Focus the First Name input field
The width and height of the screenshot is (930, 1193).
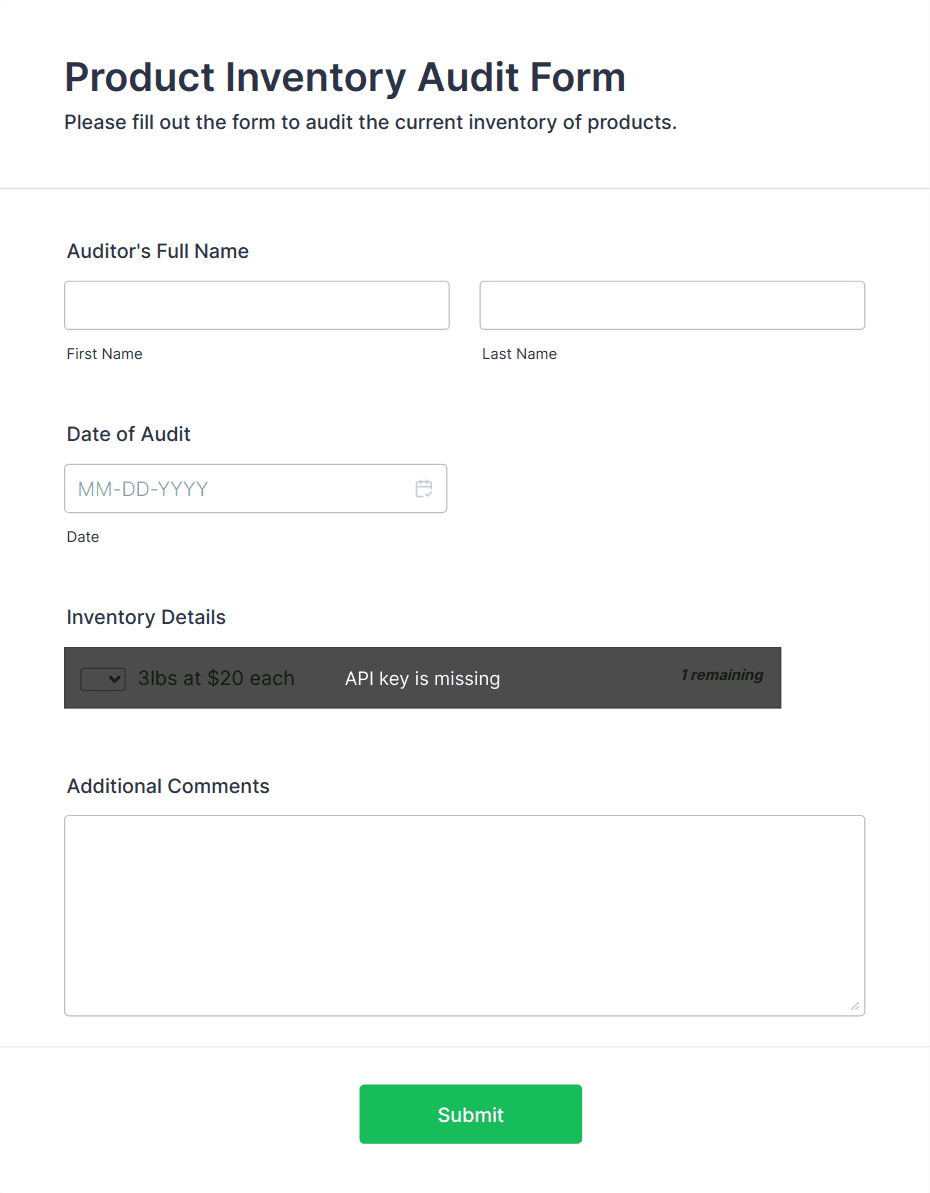256,305
